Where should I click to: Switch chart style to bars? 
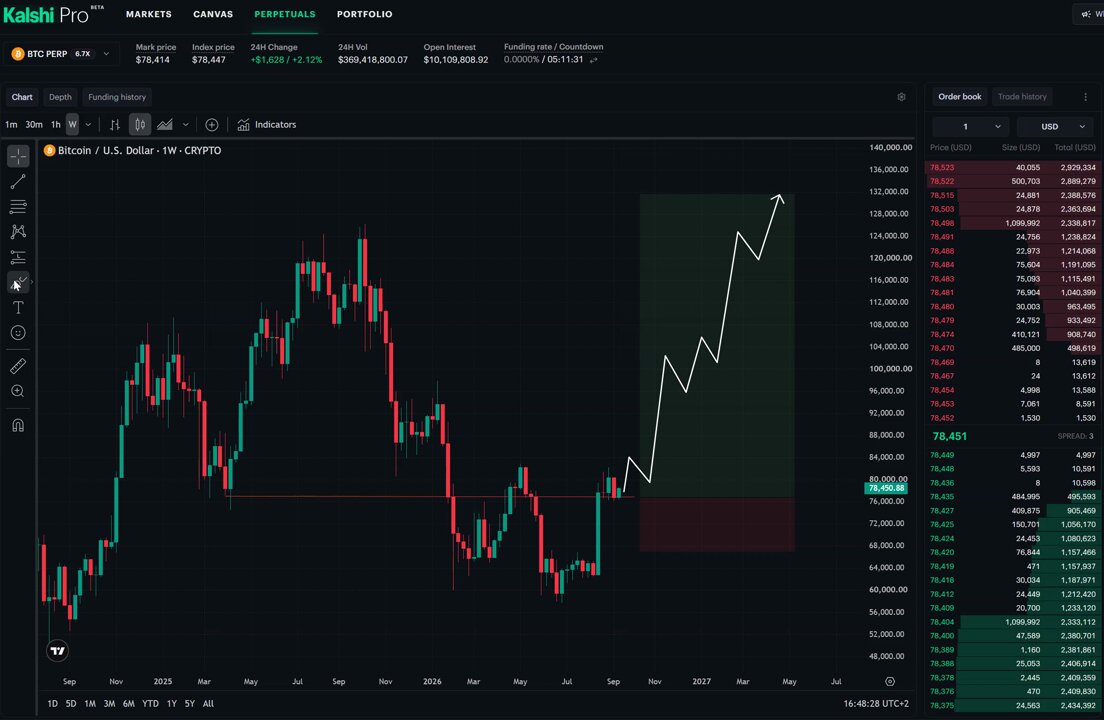(x=115, y=125)
